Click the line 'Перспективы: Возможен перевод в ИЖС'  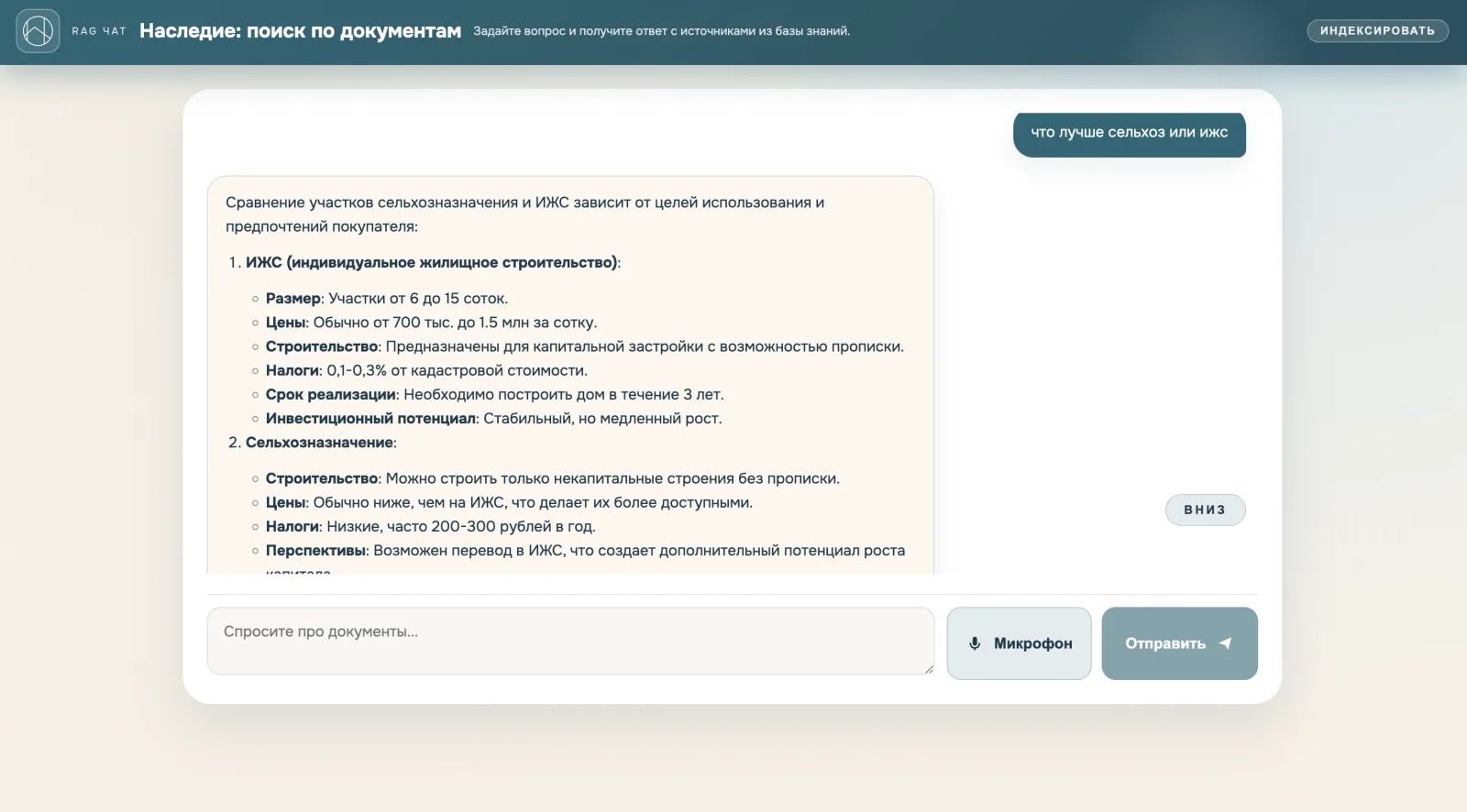[585, 550]
